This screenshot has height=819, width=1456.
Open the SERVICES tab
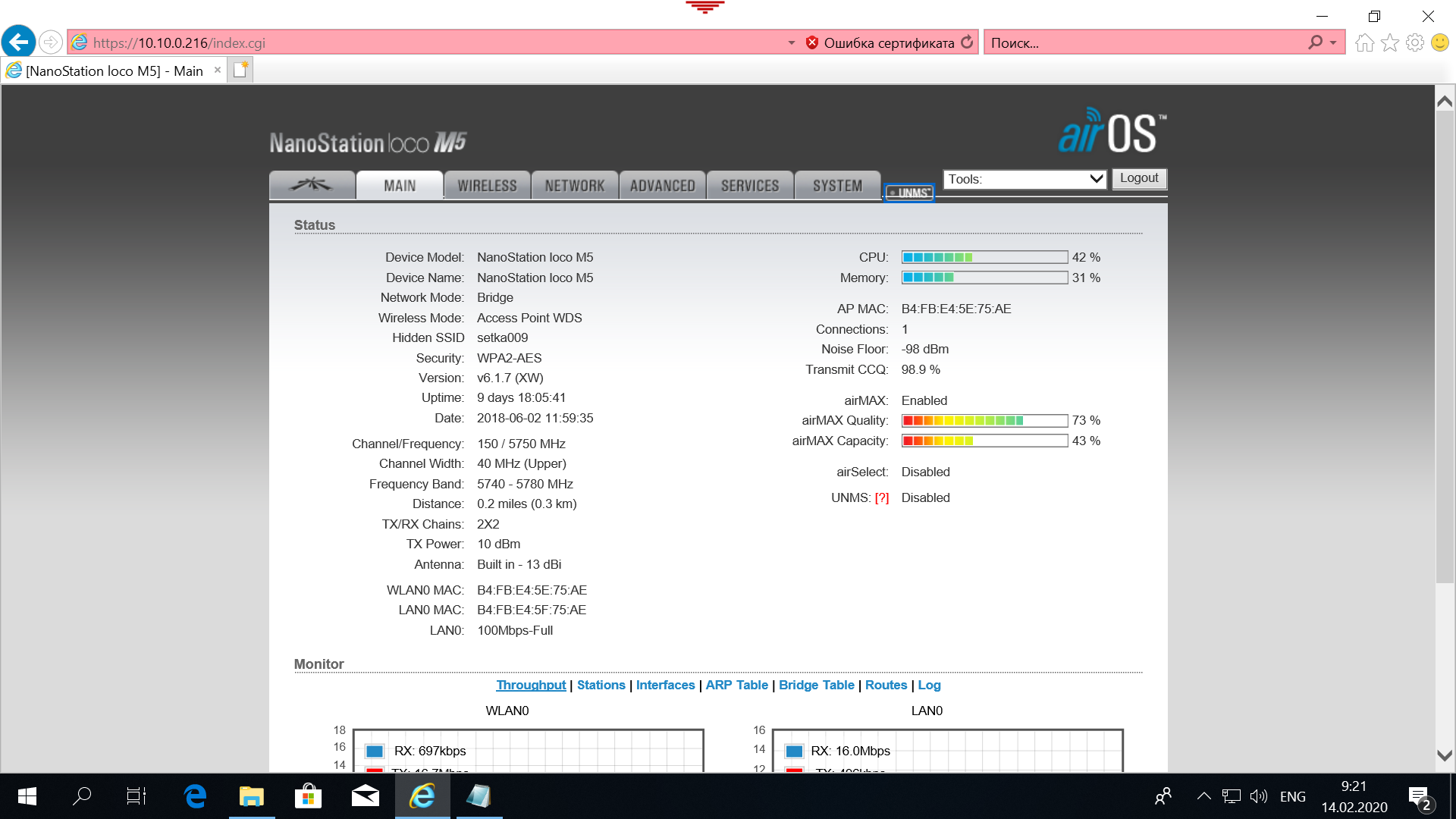click(x=750, y=185)
